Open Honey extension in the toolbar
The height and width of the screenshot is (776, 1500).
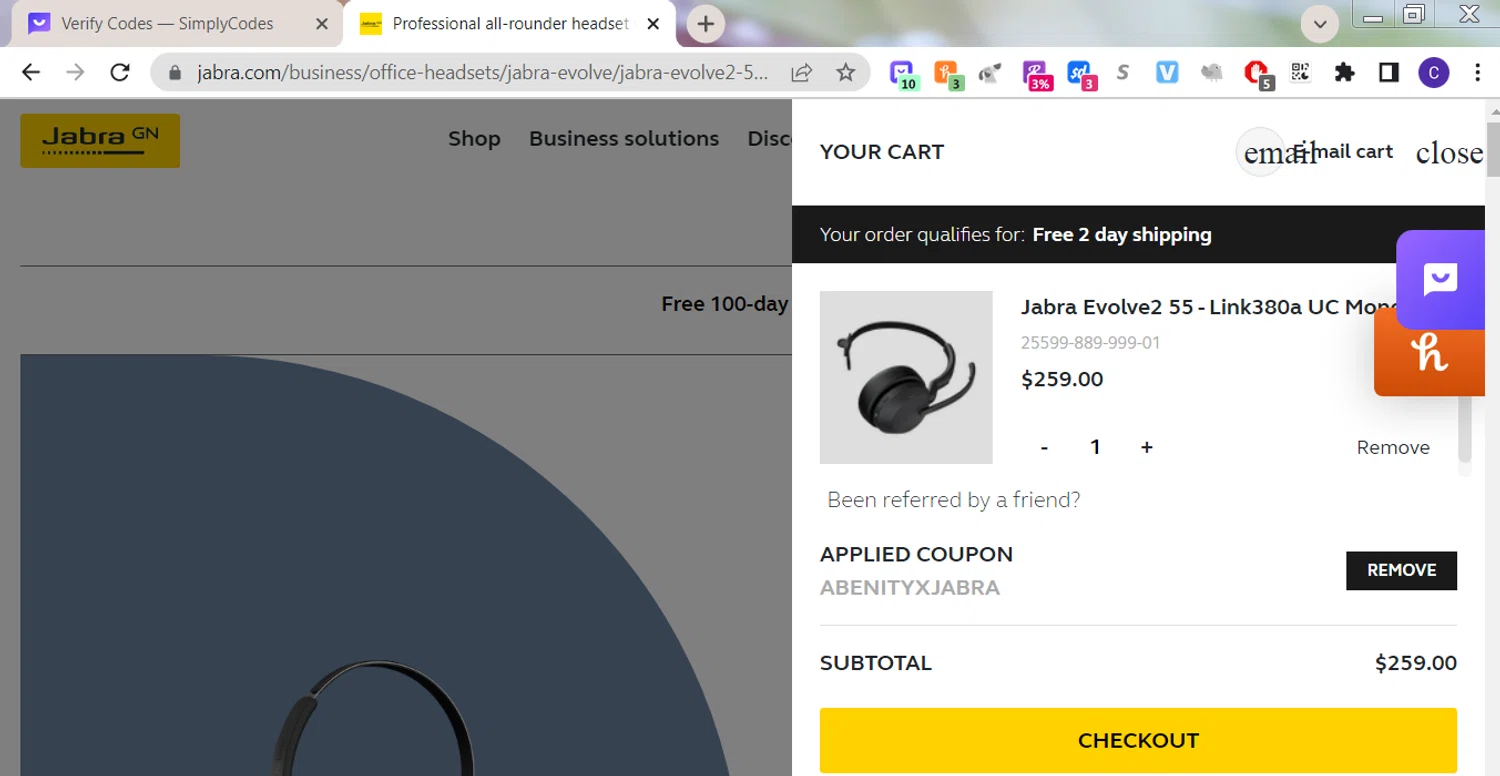point(946,74)
